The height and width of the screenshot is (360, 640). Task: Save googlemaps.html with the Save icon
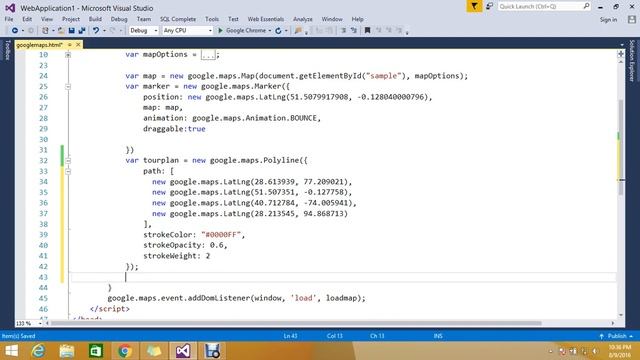click(x=71, y=31)
